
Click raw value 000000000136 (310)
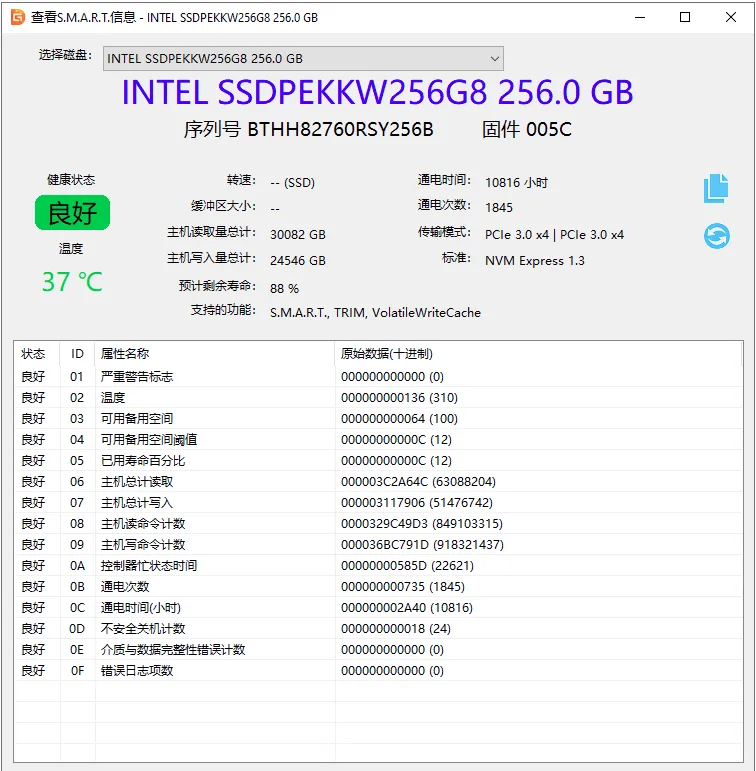399,397
